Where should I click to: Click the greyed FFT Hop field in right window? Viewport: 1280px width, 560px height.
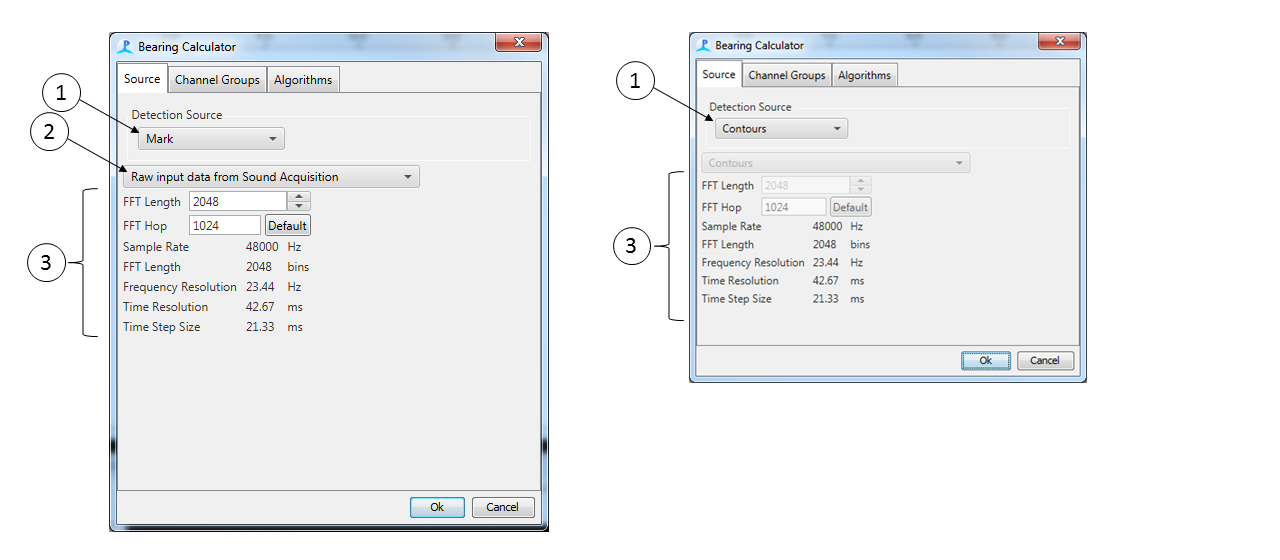[x=794, y=207]
